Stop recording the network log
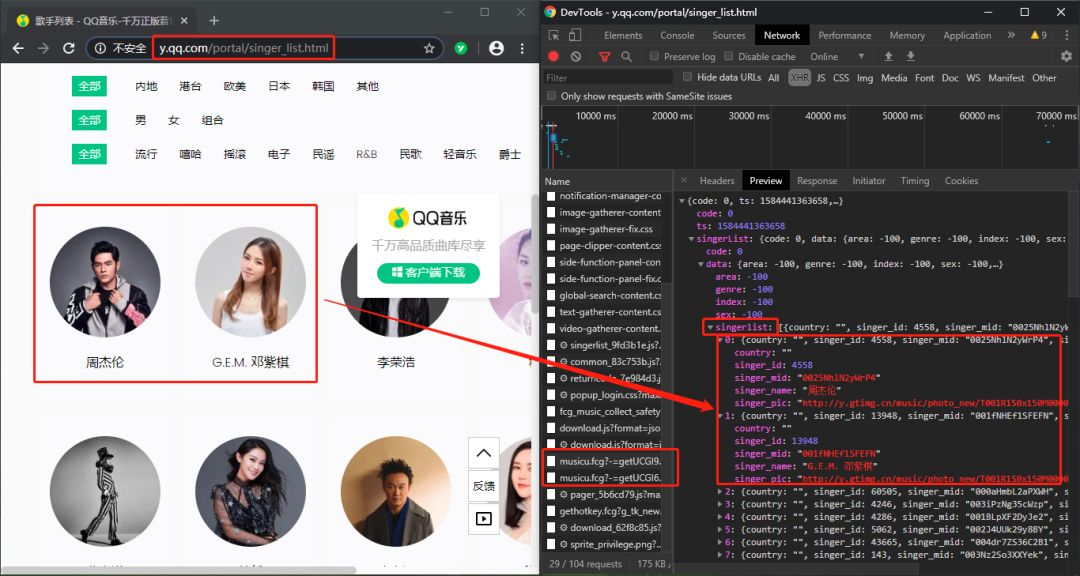Screen dimensions: 1080x576 (553, 56)
